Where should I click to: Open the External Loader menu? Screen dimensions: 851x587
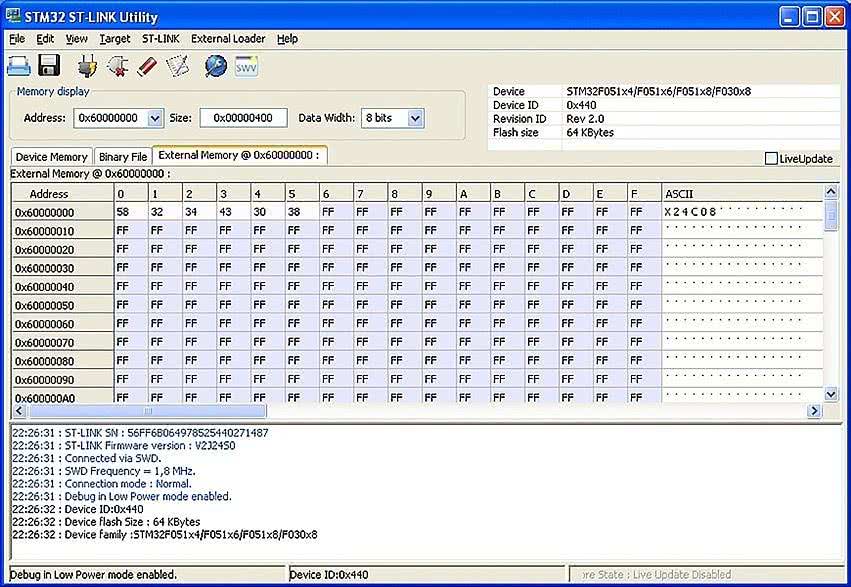(228, 39)
